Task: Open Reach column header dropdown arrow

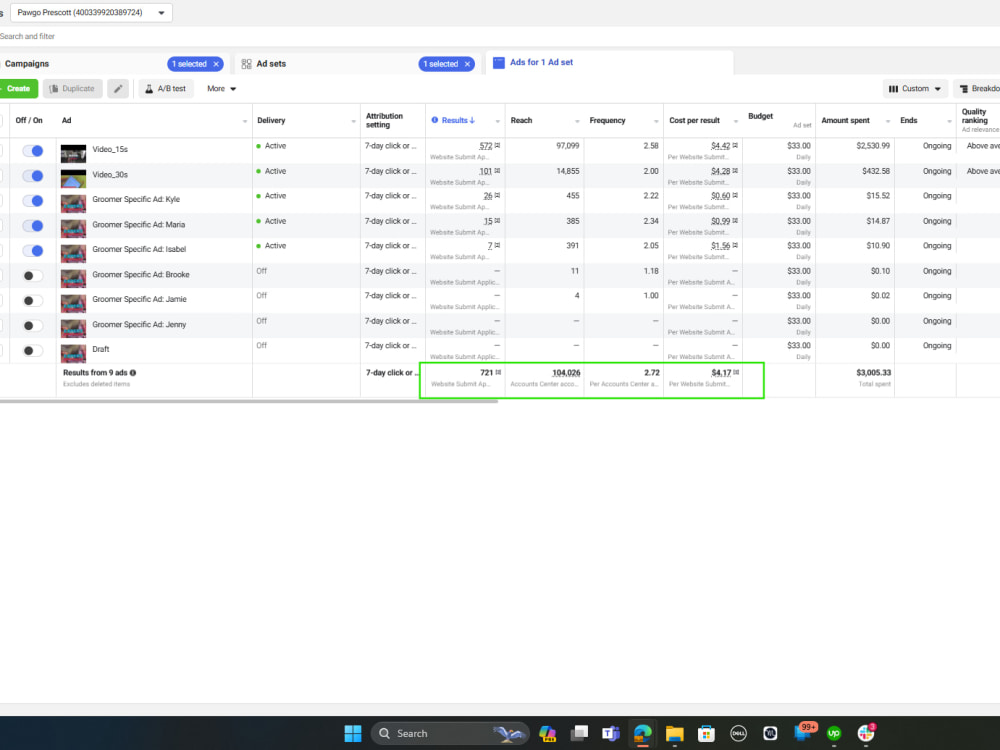Action: (577, 121)
